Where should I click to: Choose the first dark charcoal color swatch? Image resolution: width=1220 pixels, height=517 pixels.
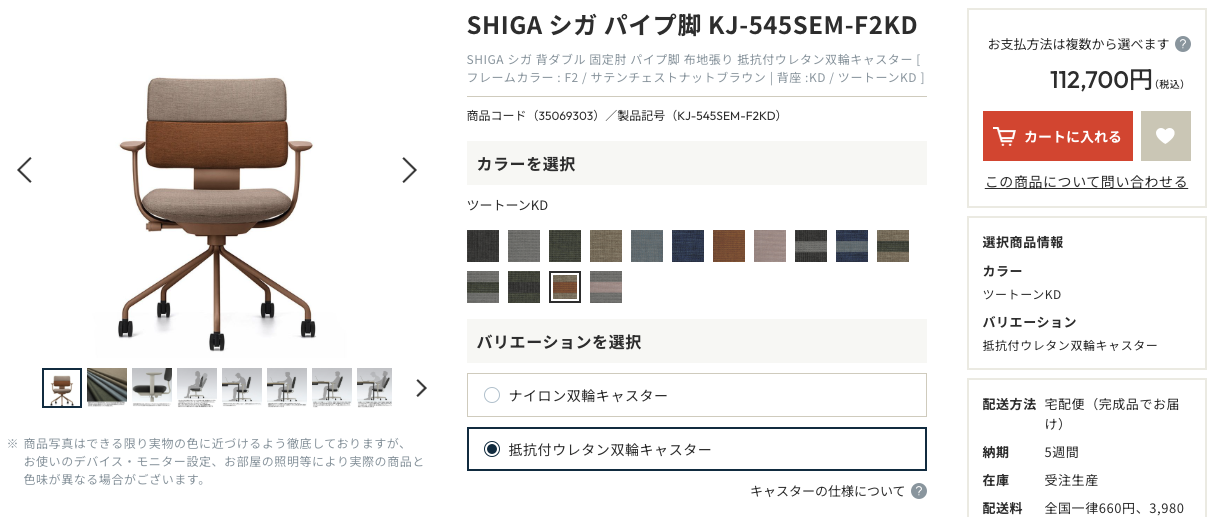point(483,246)
